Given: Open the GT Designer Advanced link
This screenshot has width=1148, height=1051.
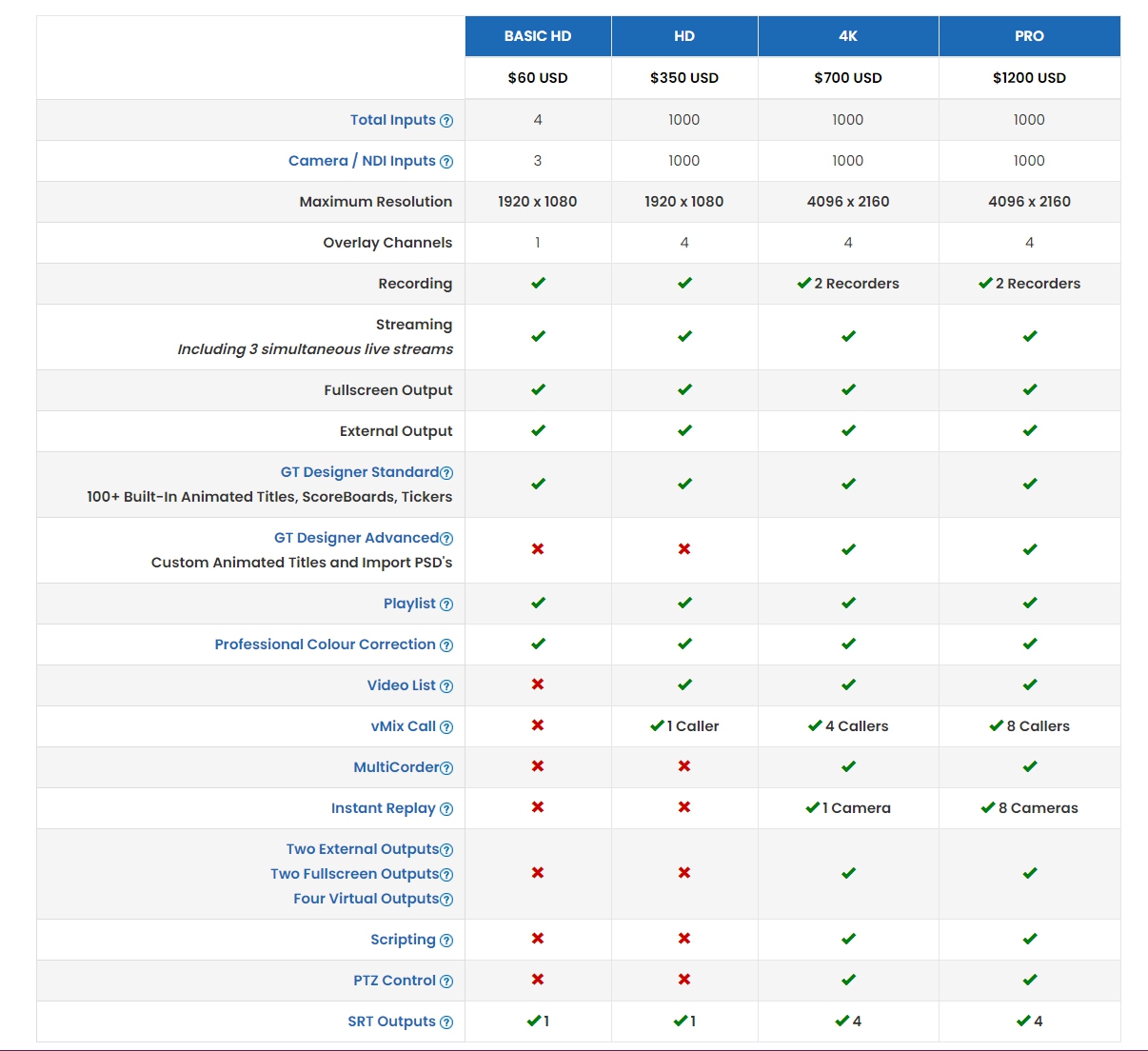Looking at the screenshot, I should coord(356,538).
